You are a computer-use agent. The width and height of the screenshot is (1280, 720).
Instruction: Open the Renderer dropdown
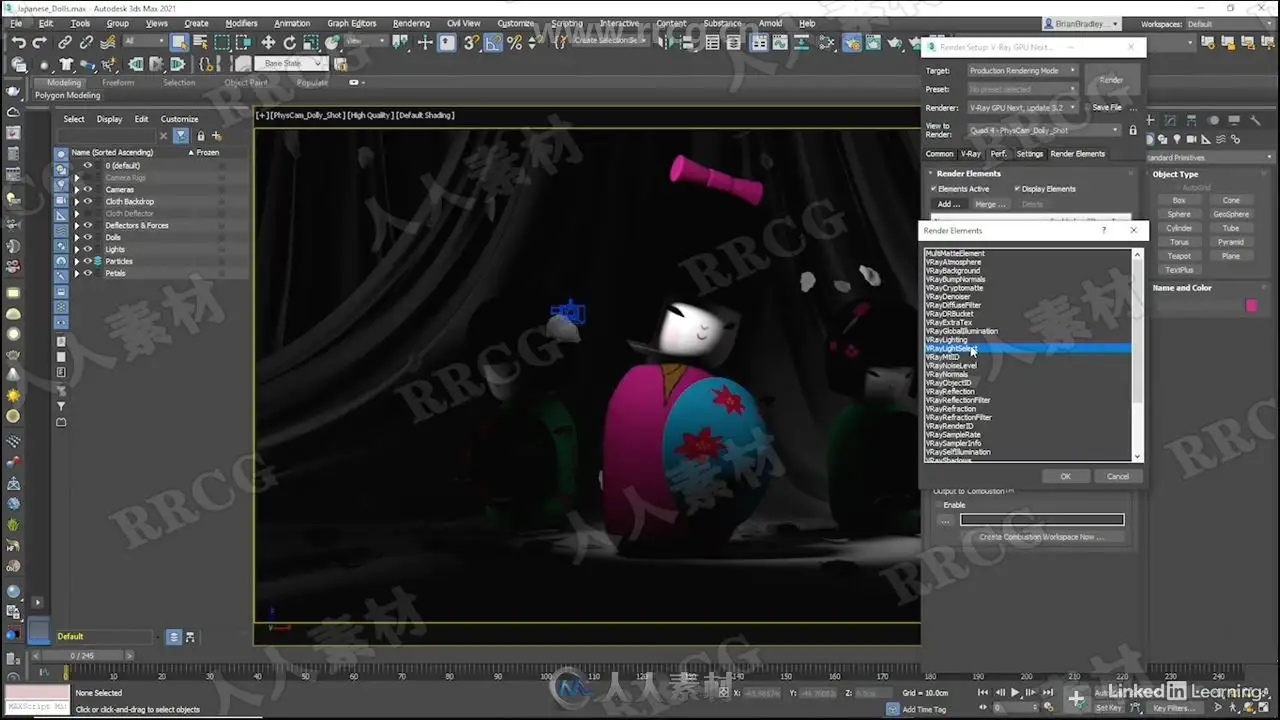pos(1022,108)
